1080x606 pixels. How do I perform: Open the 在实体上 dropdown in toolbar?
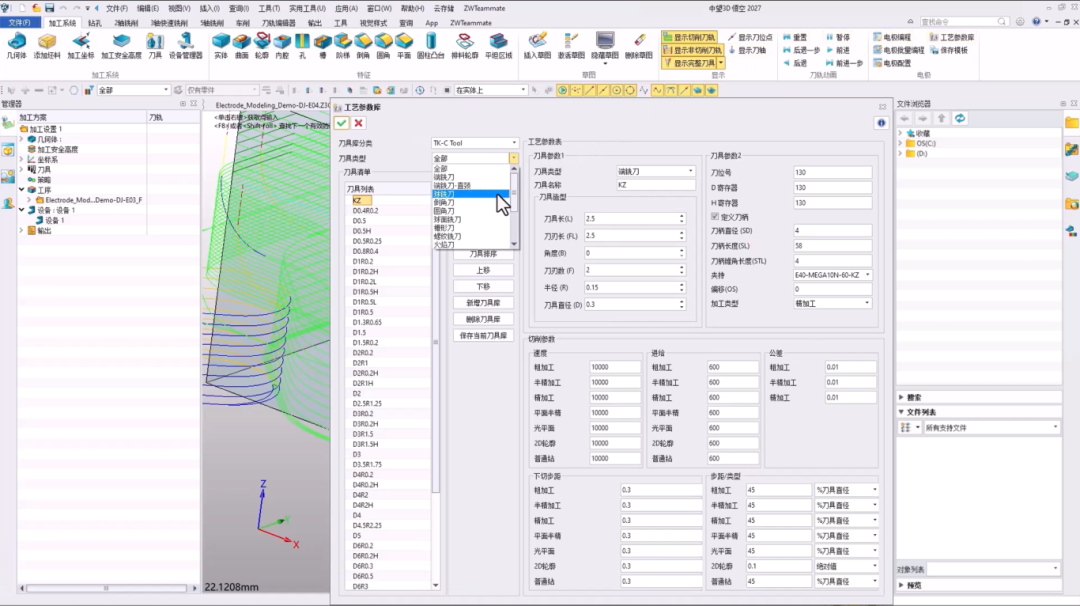click(490, 90)
